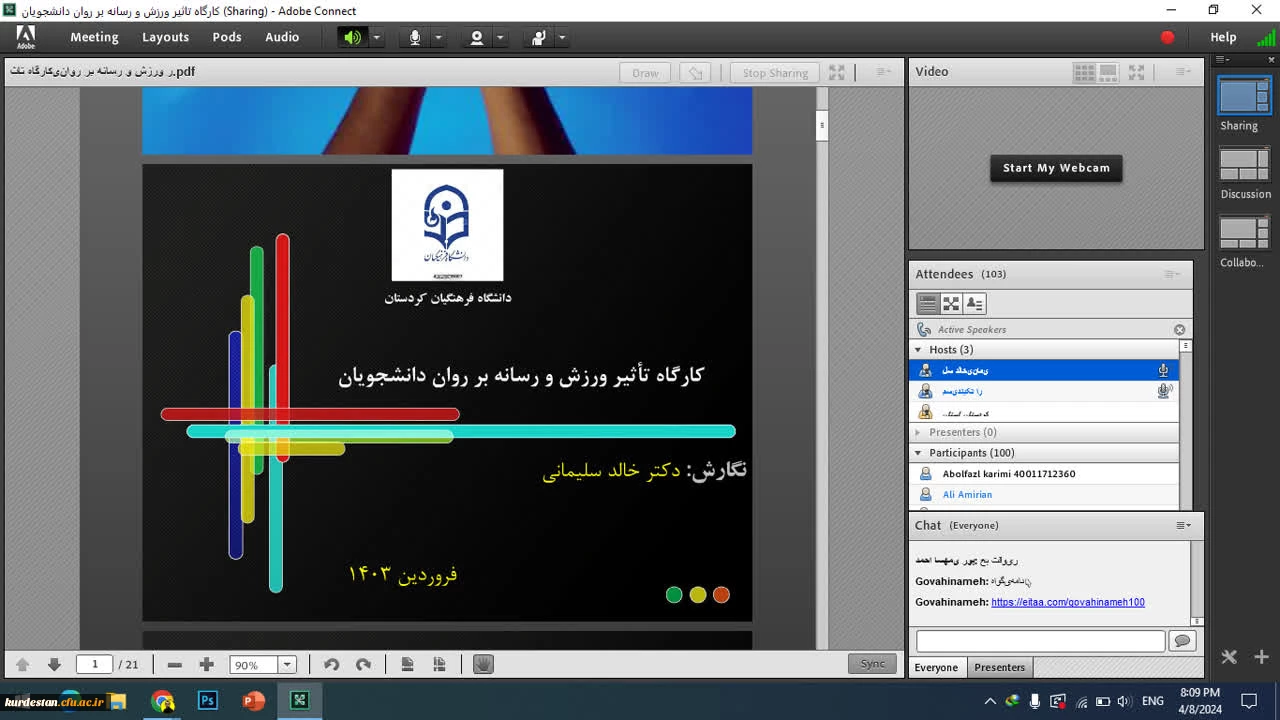Image resolution: width=1280 pixels, height=720 pixels.
Task: Click the chat message input field
Action: 1040,641
